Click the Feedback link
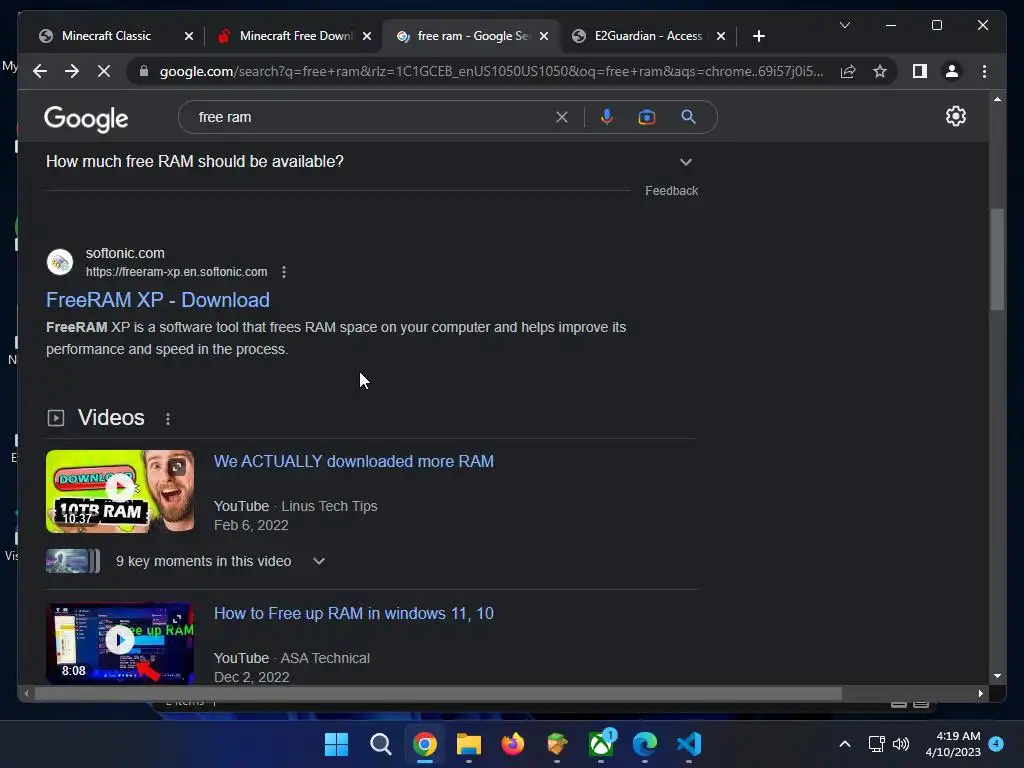 pyautogui.click(x=671, y=191)
